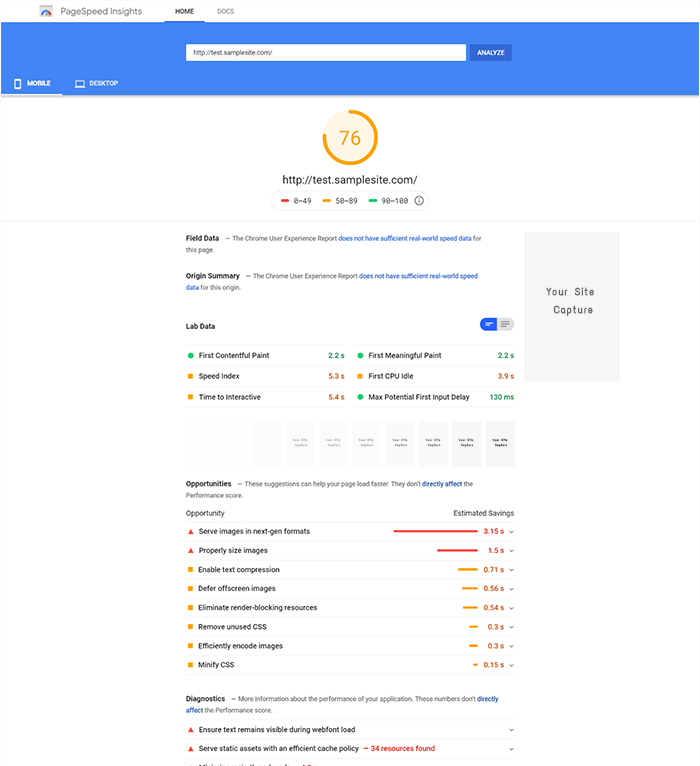Image resolution: width=700 pixels, height=766 pixels.
Task: Expand the Enable text compression opportunity
Action: (511, 570)
